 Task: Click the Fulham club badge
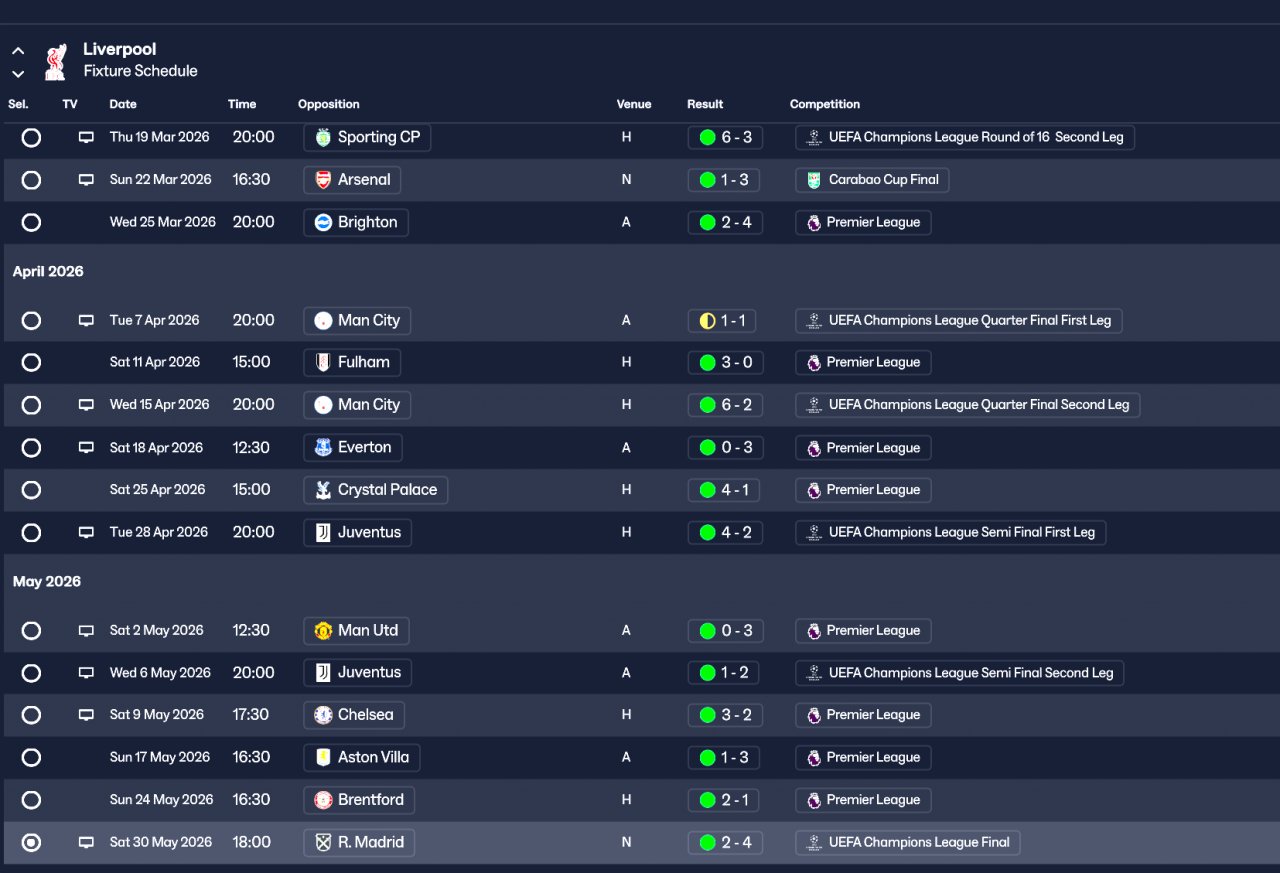(x=323, y=362)
